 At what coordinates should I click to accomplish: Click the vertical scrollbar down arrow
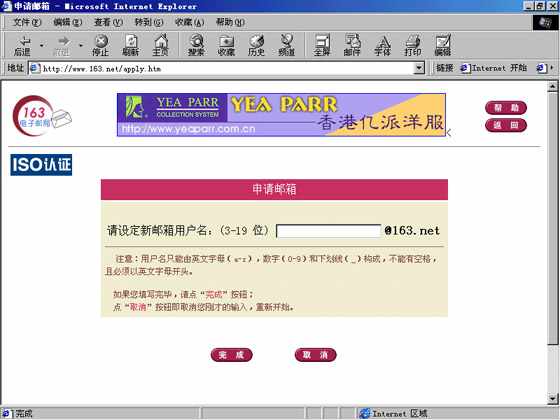click(x=552, y=398)
